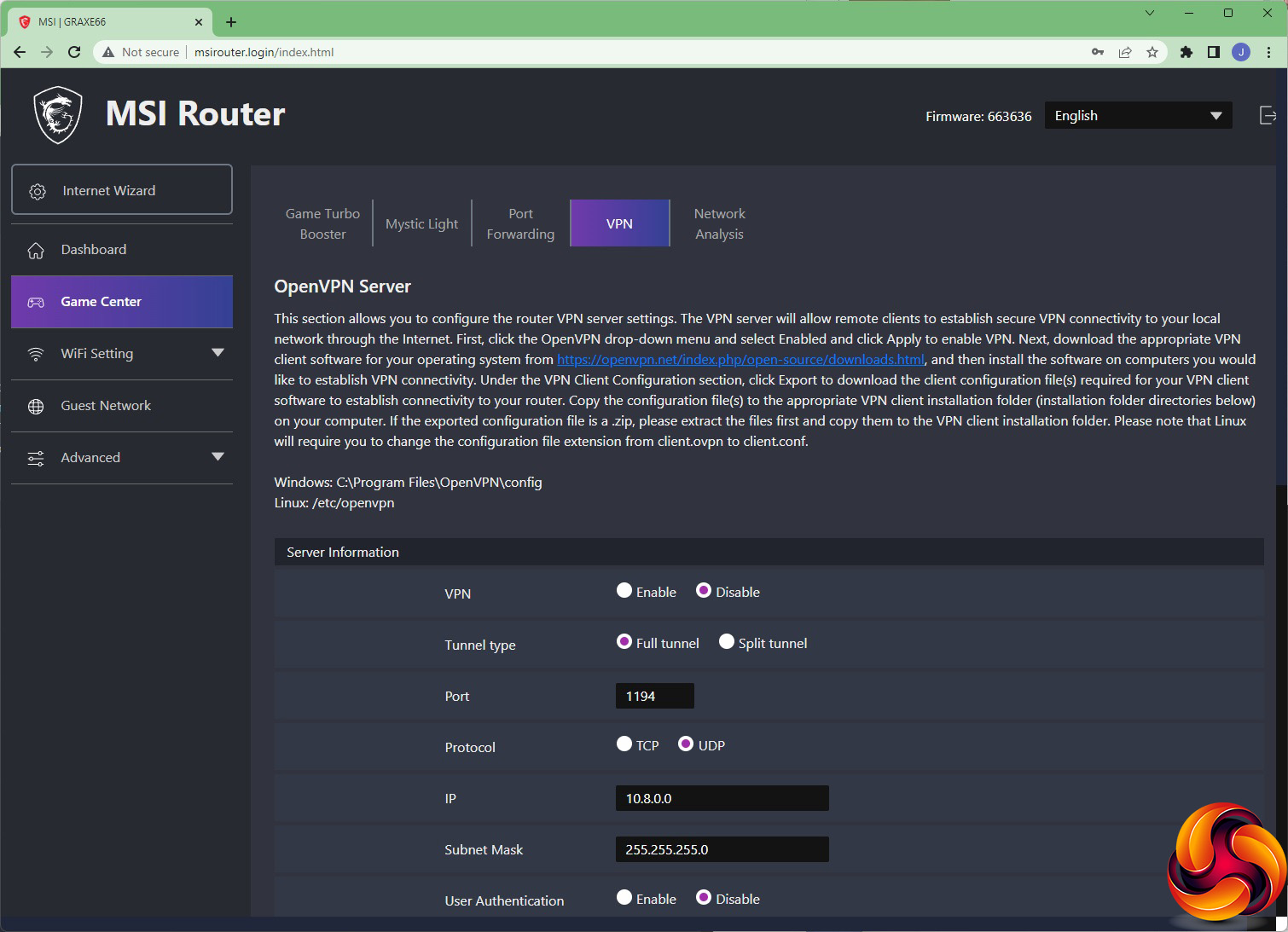The image size is (1288, 932).
Task: Click the share page icon in address bar
Action: click(x=1125, y=52)
